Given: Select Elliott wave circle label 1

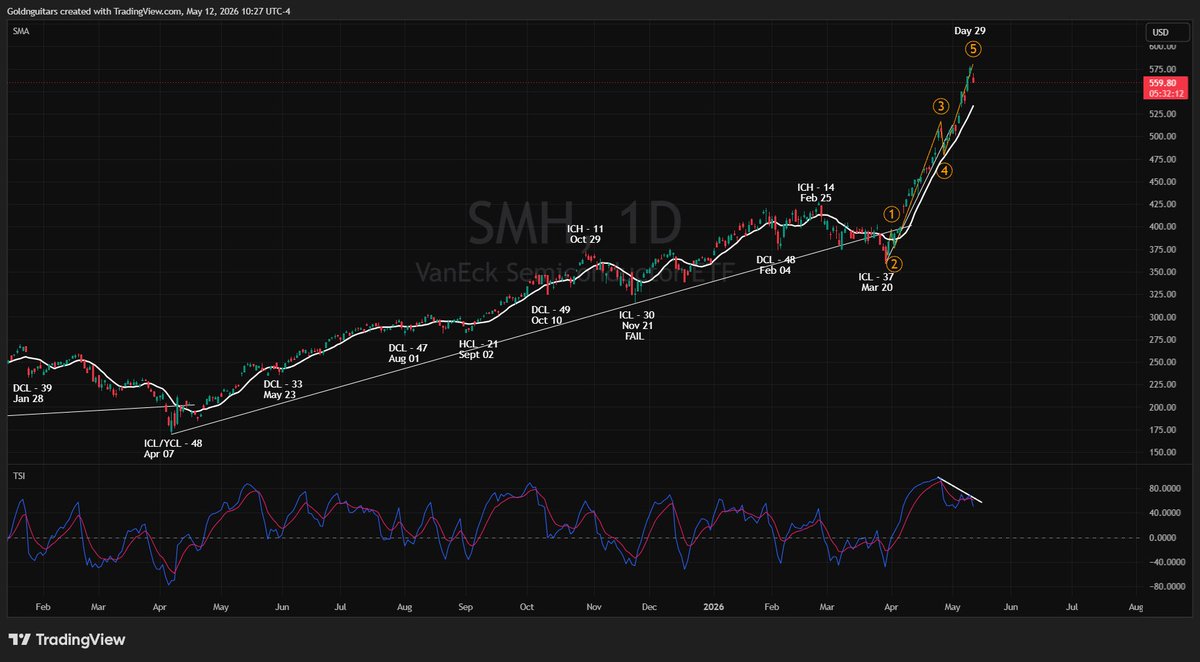Looking at the screenshot, I should pos(892,214).
